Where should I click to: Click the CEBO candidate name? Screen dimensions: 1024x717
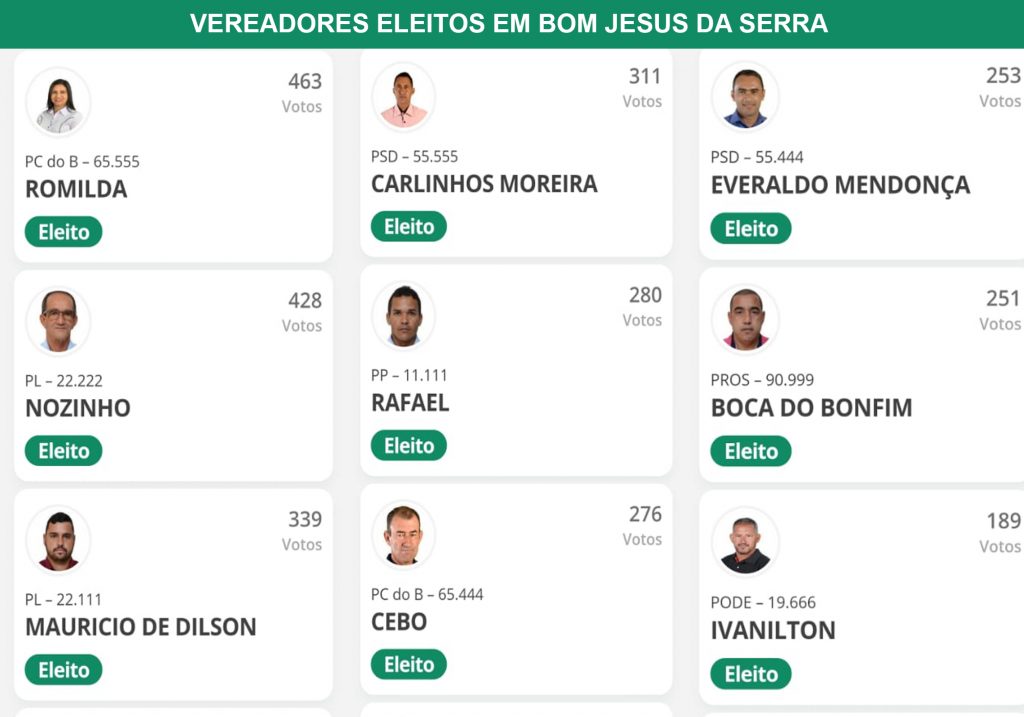[x=399, y=622]
